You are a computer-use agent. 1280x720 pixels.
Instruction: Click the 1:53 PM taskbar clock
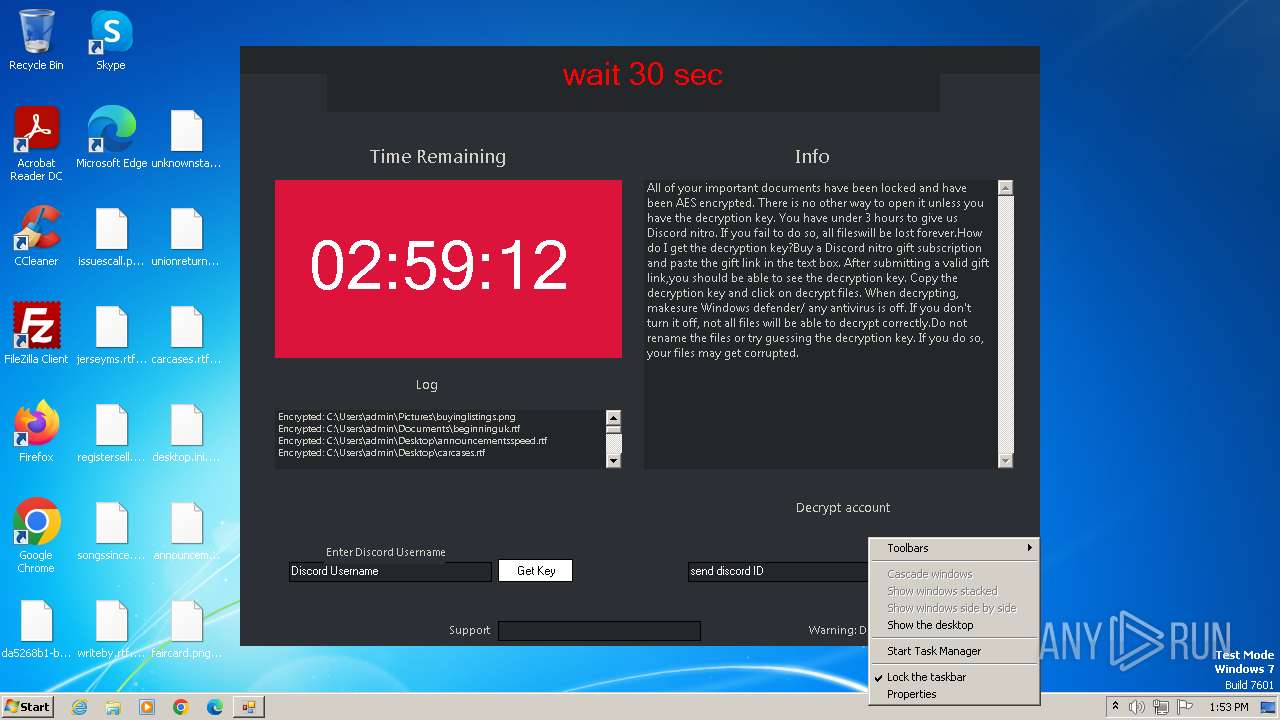pyautogui.click(x=1229, y=707)
